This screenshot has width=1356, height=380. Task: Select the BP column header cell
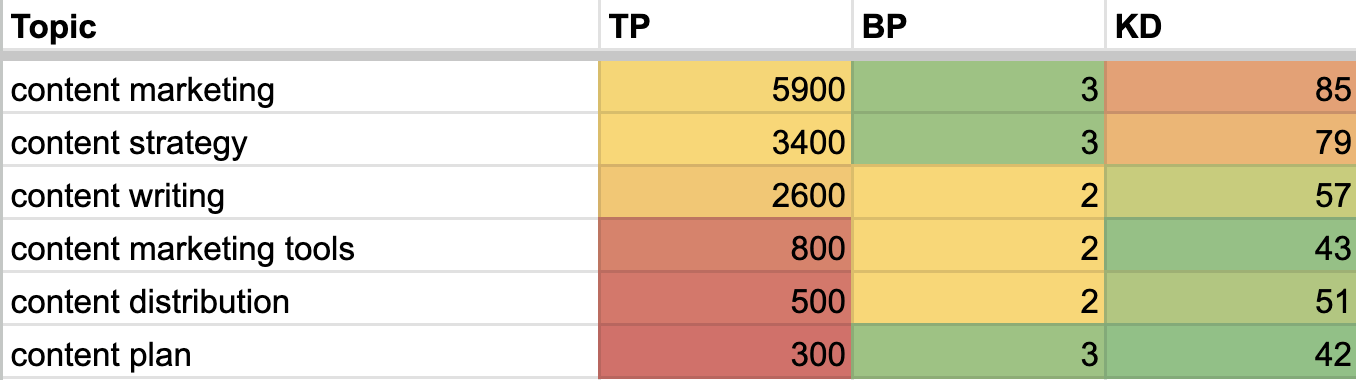(978, 26)
